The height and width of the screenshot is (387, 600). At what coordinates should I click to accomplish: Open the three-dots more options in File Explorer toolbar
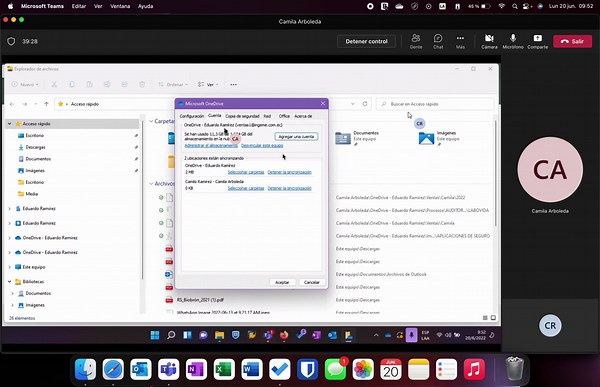tap(233, 84)
